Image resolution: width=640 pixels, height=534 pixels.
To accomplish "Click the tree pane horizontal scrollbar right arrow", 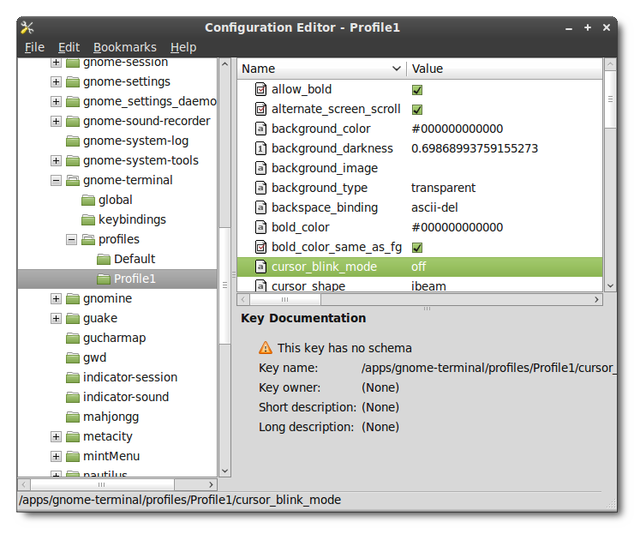I will coord(211,485).
